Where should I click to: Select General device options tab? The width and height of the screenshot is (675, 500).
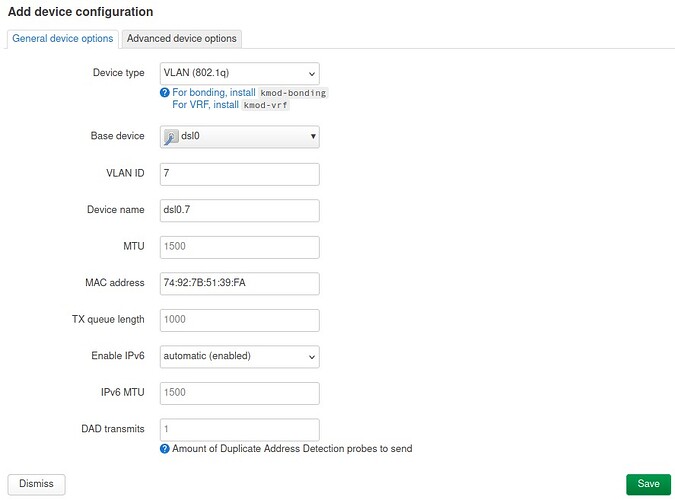[x=62, y=39]
